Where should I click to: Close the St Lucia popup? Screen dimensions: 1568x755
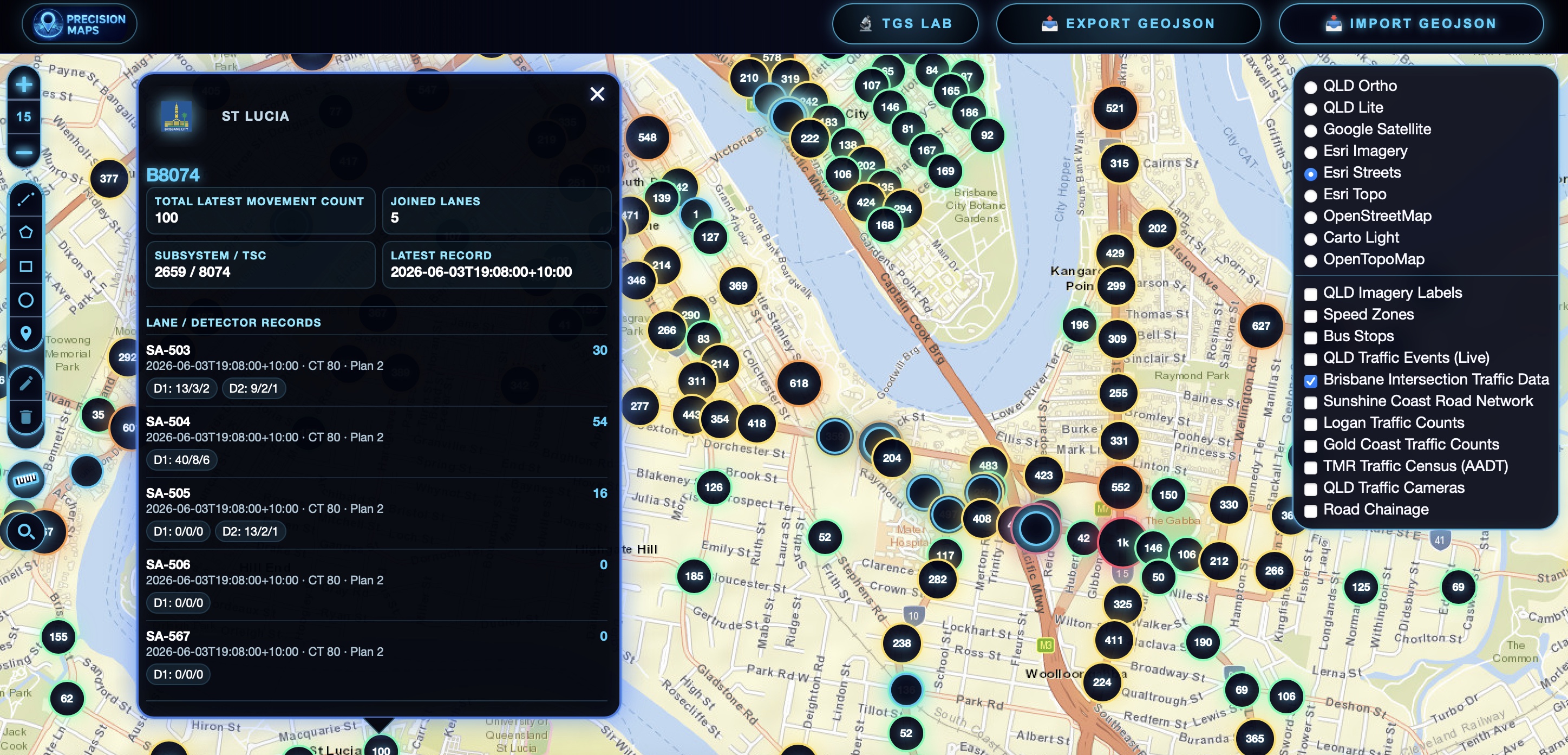(597, 94)
